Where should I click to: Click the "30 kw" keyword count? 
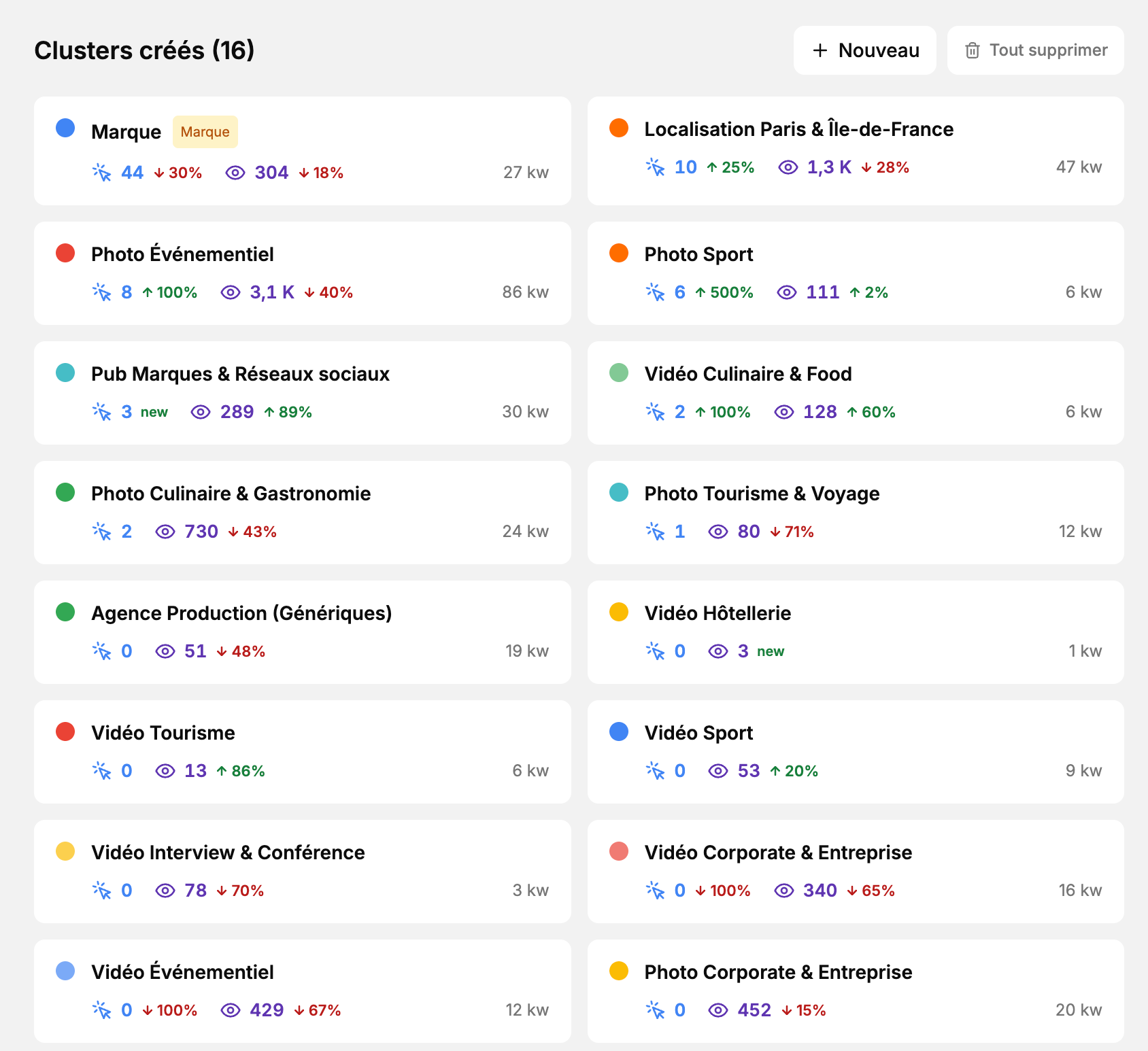coord(526,412)
